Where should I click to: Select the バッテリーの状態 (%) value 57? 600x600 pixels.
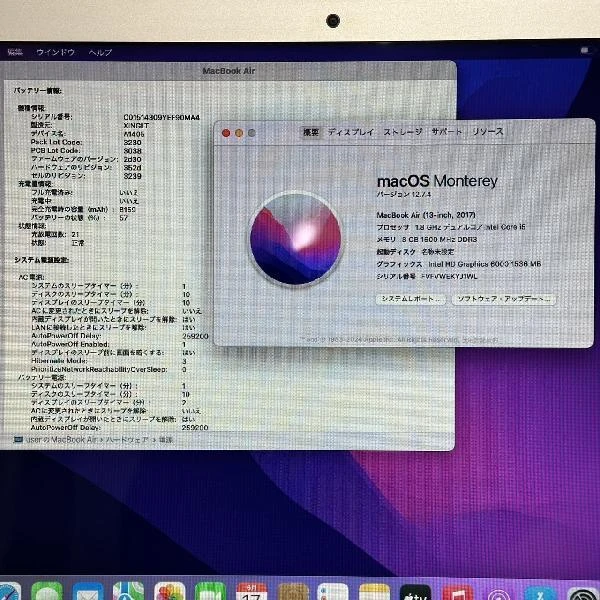point(123,218)
